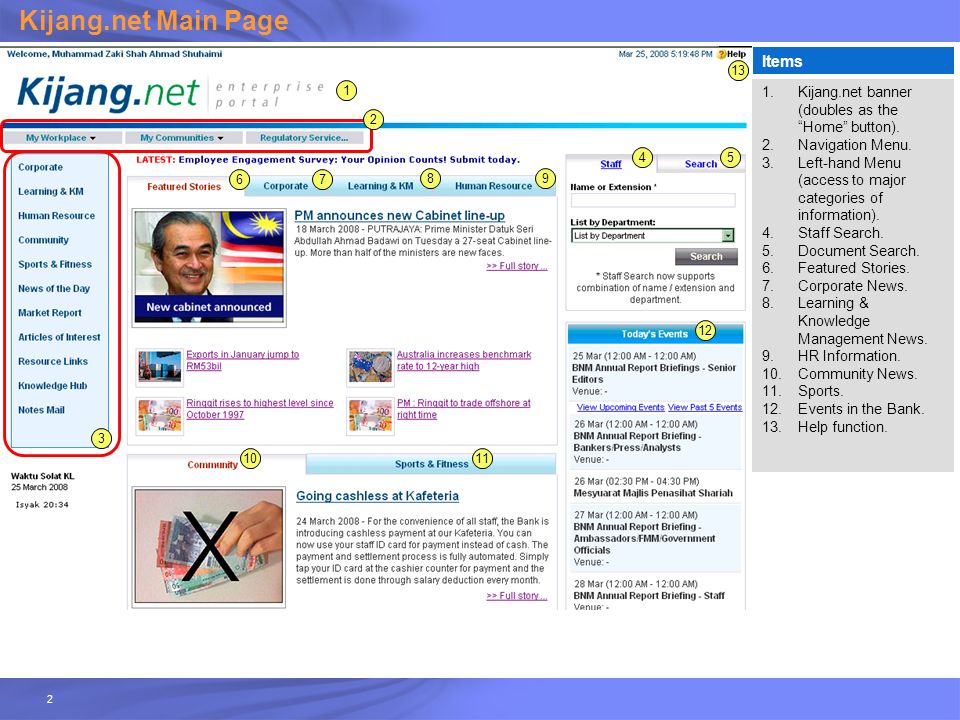Open Resource Links menu item

pos(53,361)
